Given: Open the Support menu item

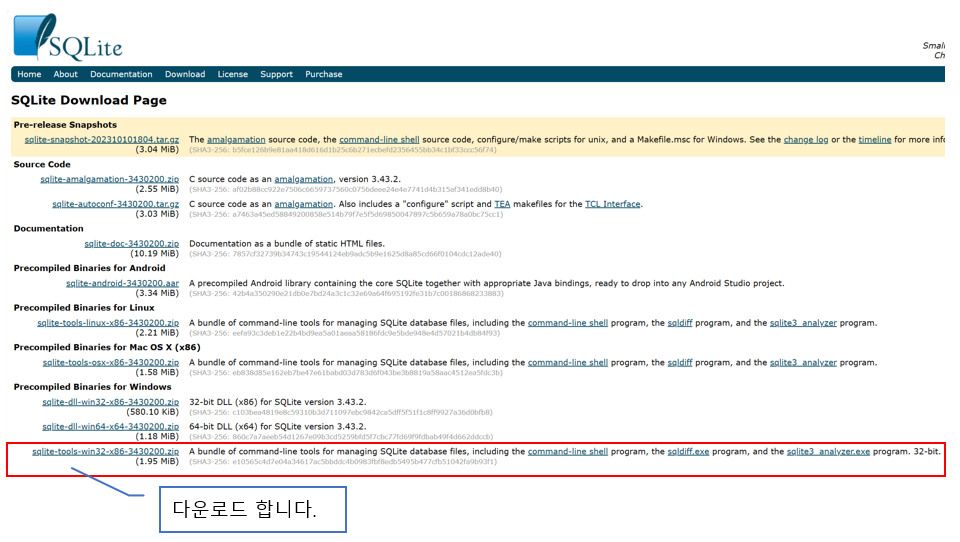Looking at the screenshot, I should tap(277, 74).
